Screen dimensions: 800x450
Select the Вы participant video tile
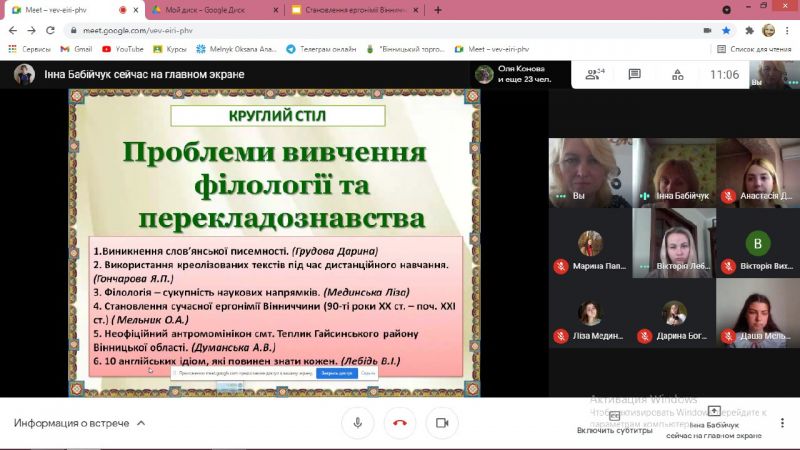[590, 172]
